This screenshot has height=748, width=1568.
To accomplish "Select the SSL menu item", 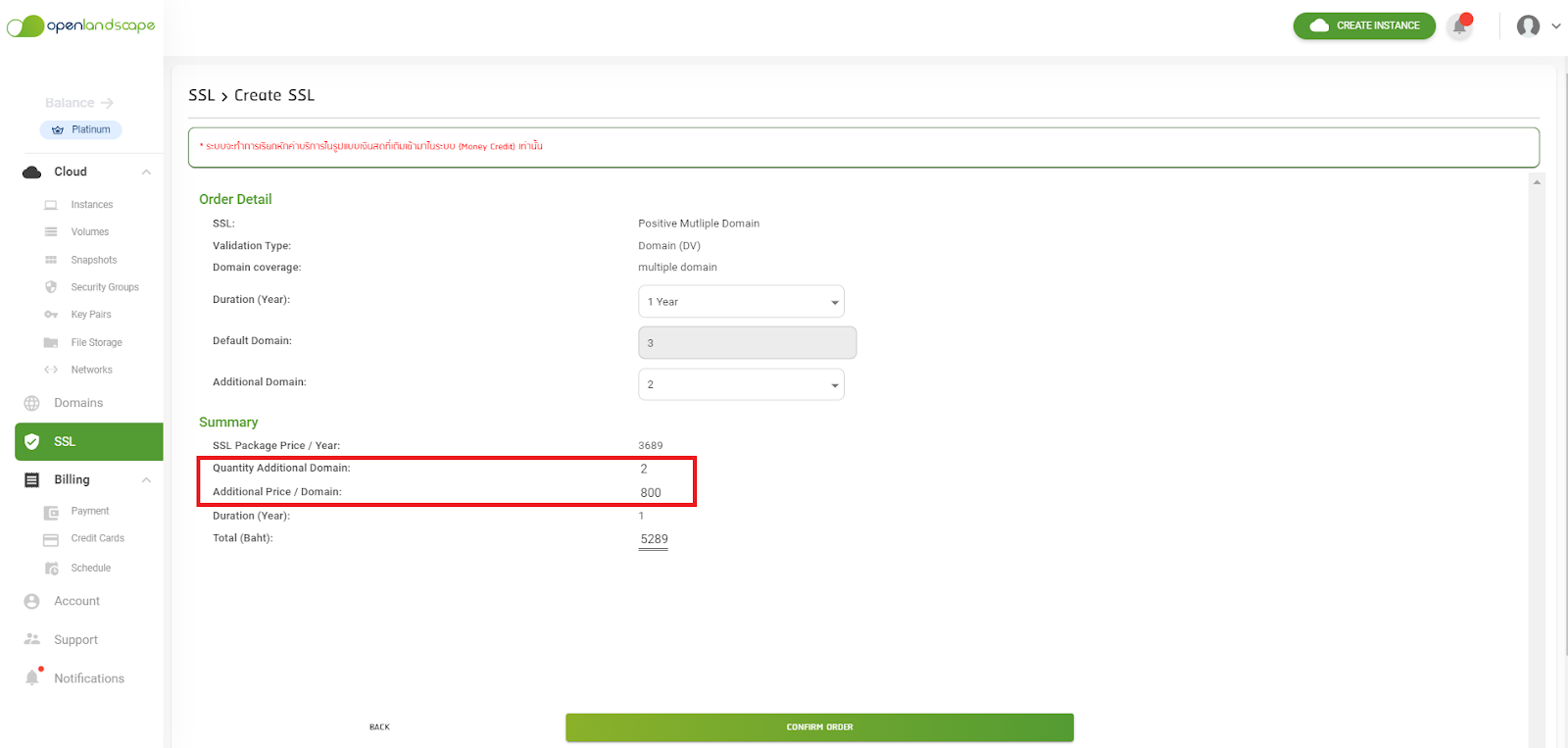I will pos(89,442).
